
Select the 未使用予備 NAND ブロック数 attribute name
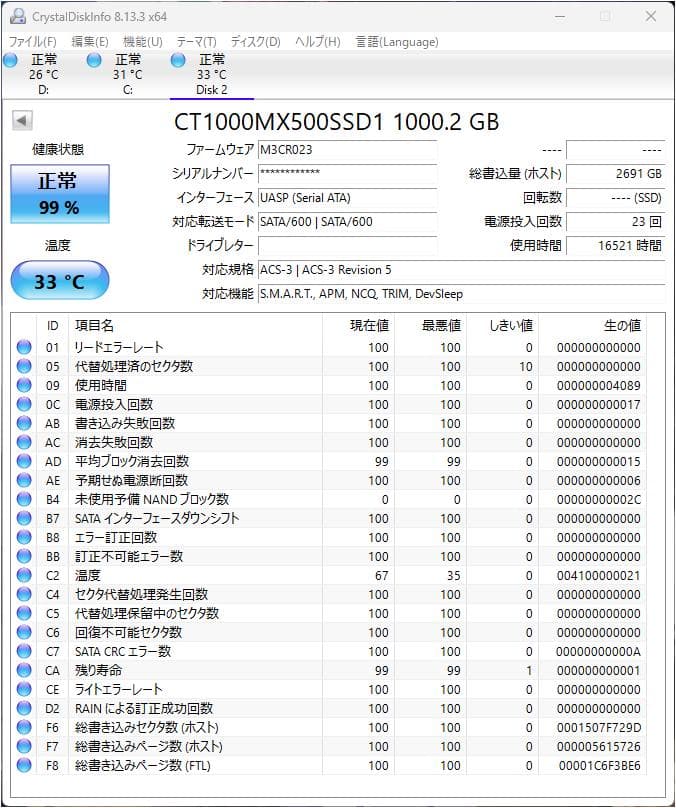[x=152, y=499]
